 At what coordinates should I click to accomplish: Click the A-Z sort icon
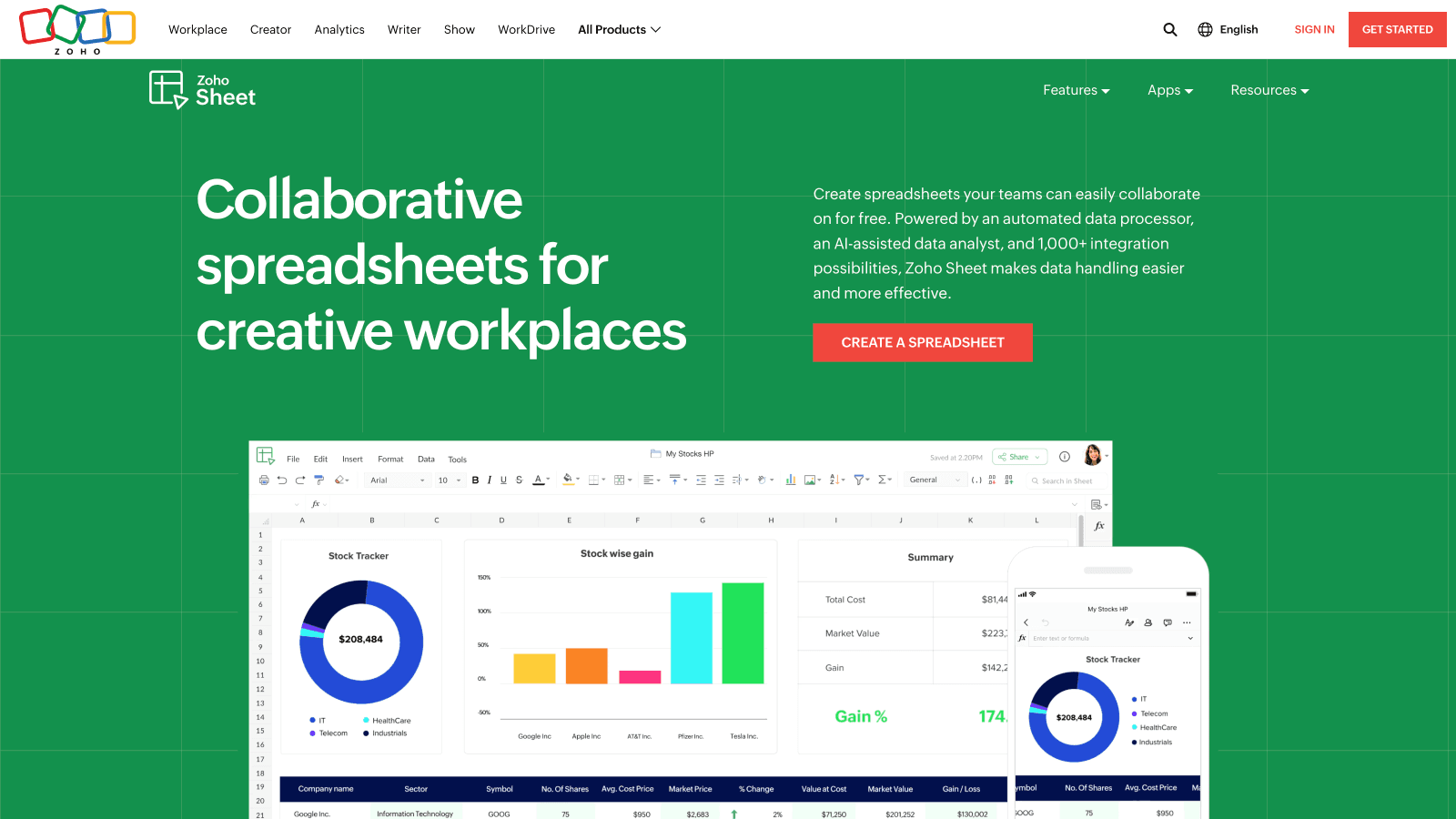(x=834, y=480)
